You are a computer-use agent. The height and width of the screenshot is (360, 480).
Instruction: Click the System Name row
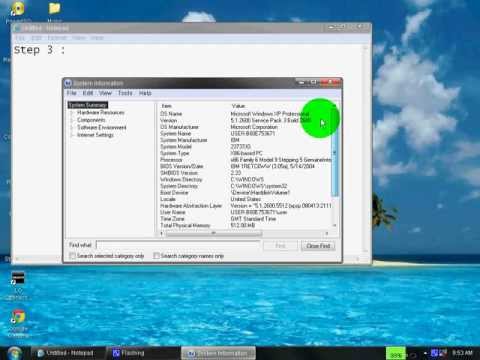245,134
